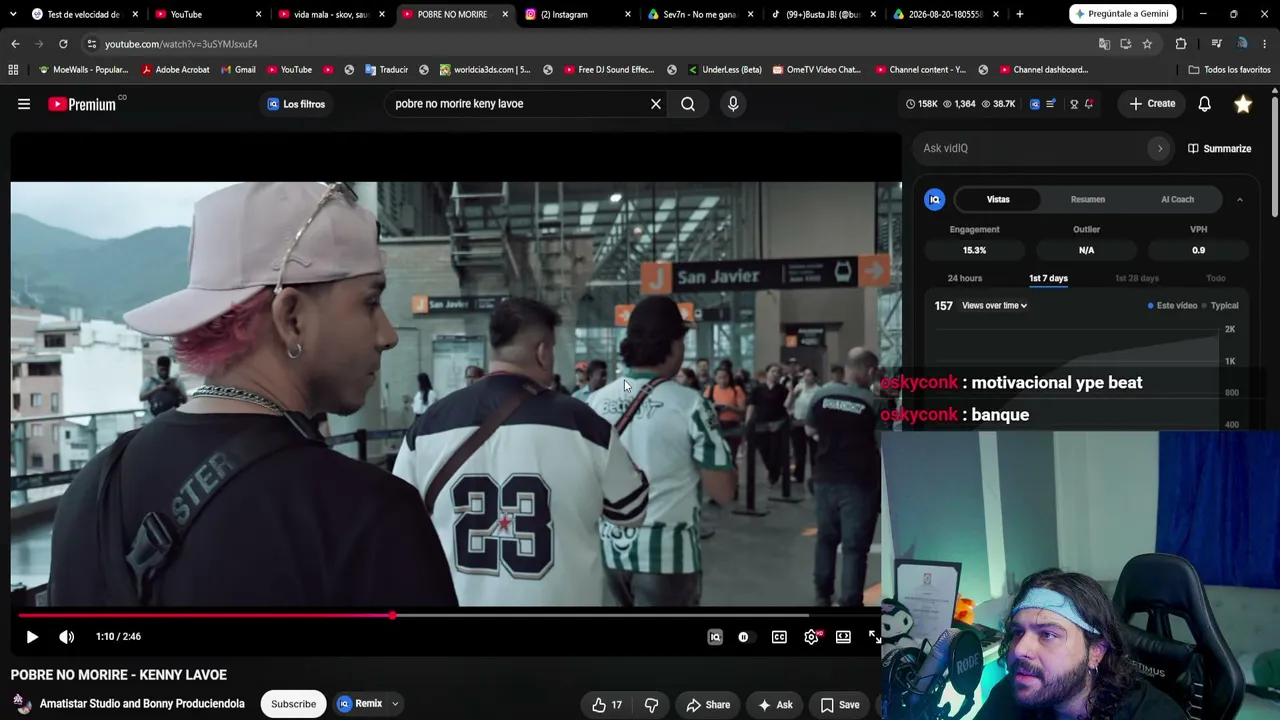The image size is (1280, 720).
Task: Expand the Remix dropdown arrow
Action: pyautogui.click(x=395, y=704)
